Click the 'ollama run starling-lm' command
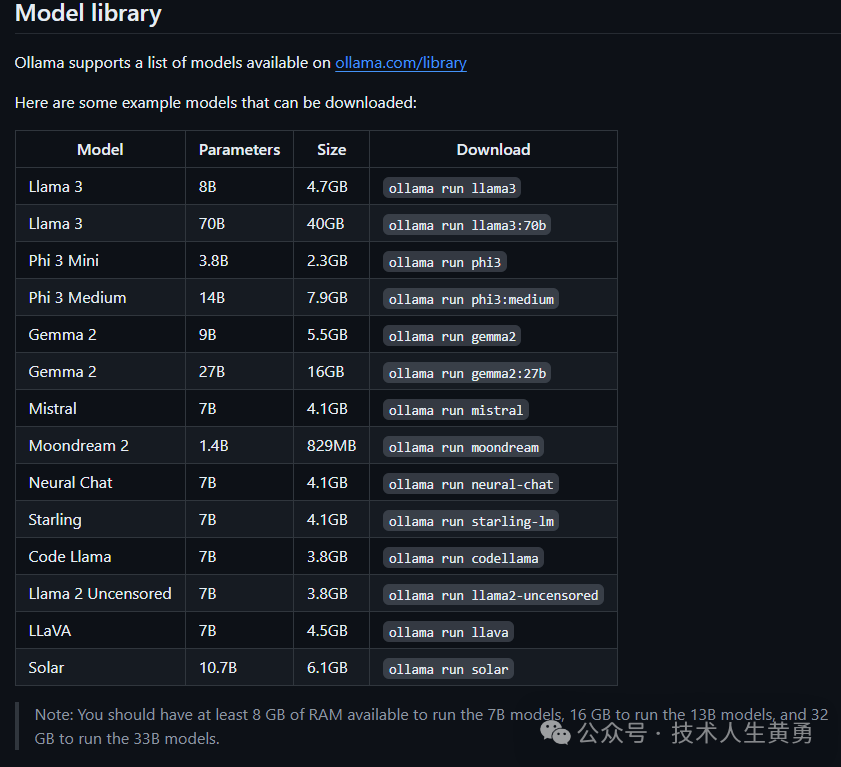 point(470,521)
